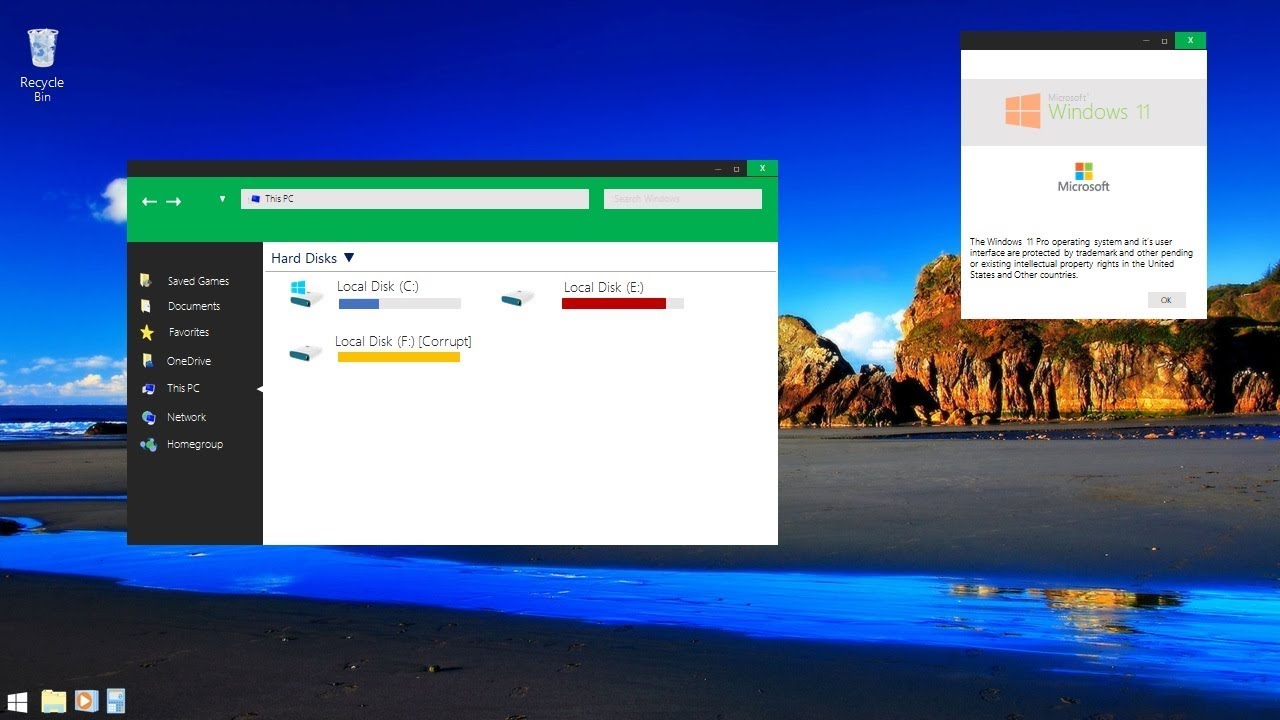Click the Local Disk (E:) label
1280x720 pixels.
pyautogui.click(x=604, y=288)
